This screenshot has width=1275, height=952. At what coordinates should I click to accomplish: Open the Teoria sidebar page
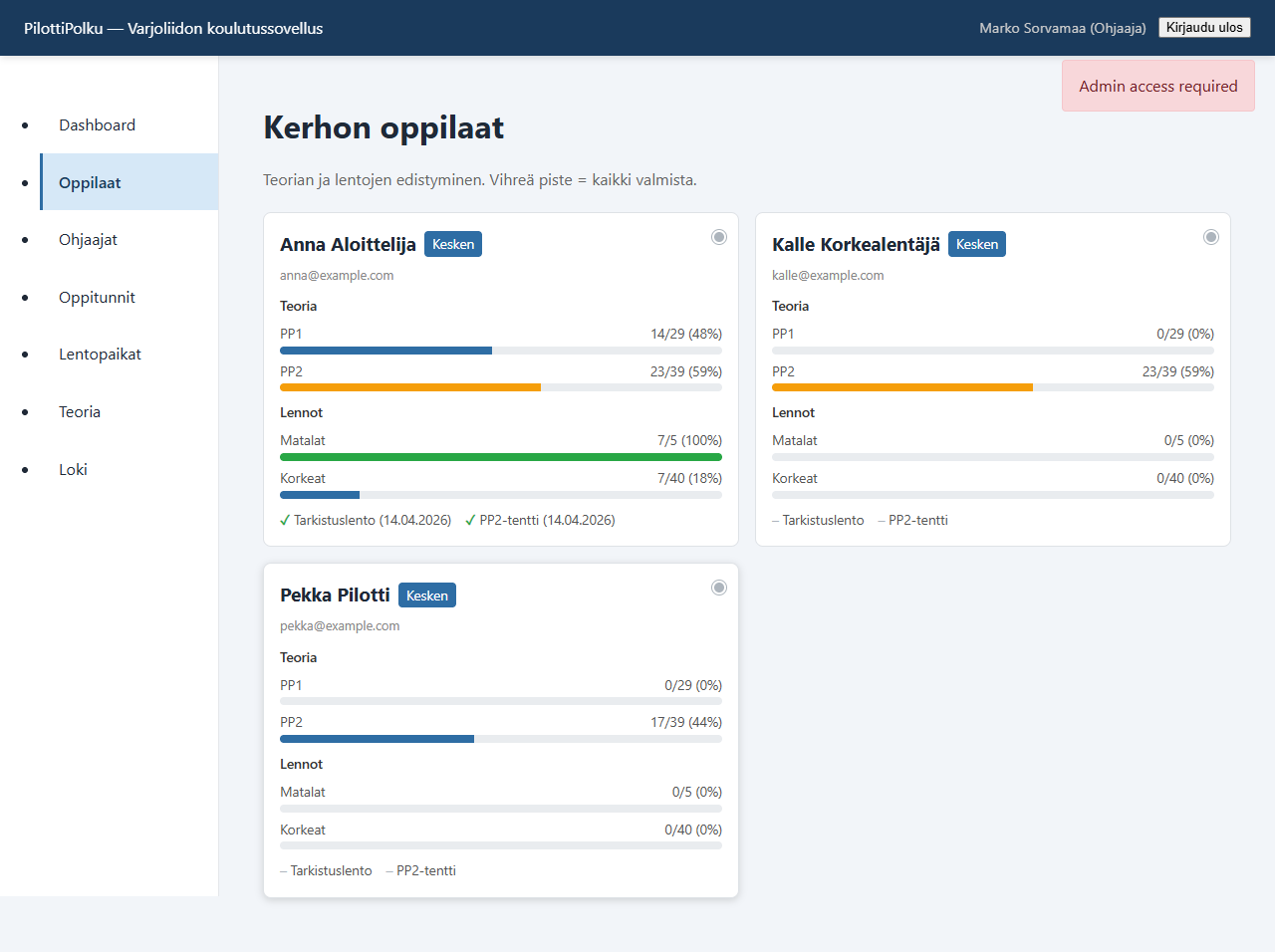pyautogui.click(x=80, y=411)
